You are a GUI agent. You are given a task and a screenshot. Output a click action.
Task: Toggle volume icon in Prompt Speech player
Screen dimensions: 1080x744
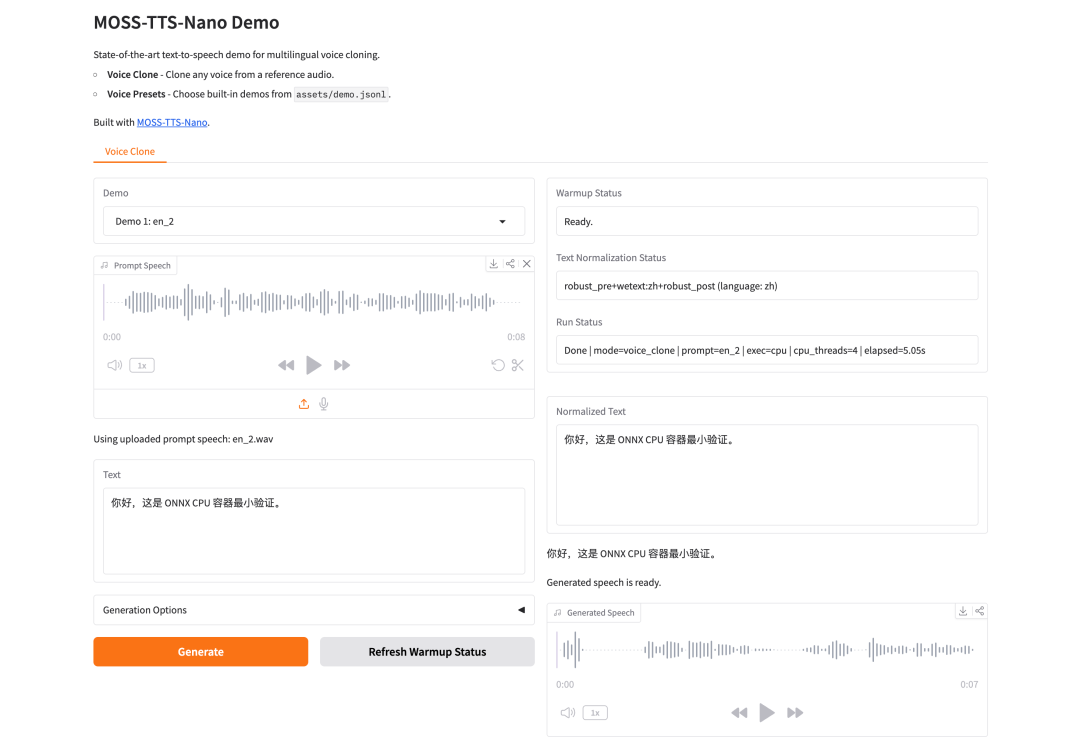tap(114, 365)
